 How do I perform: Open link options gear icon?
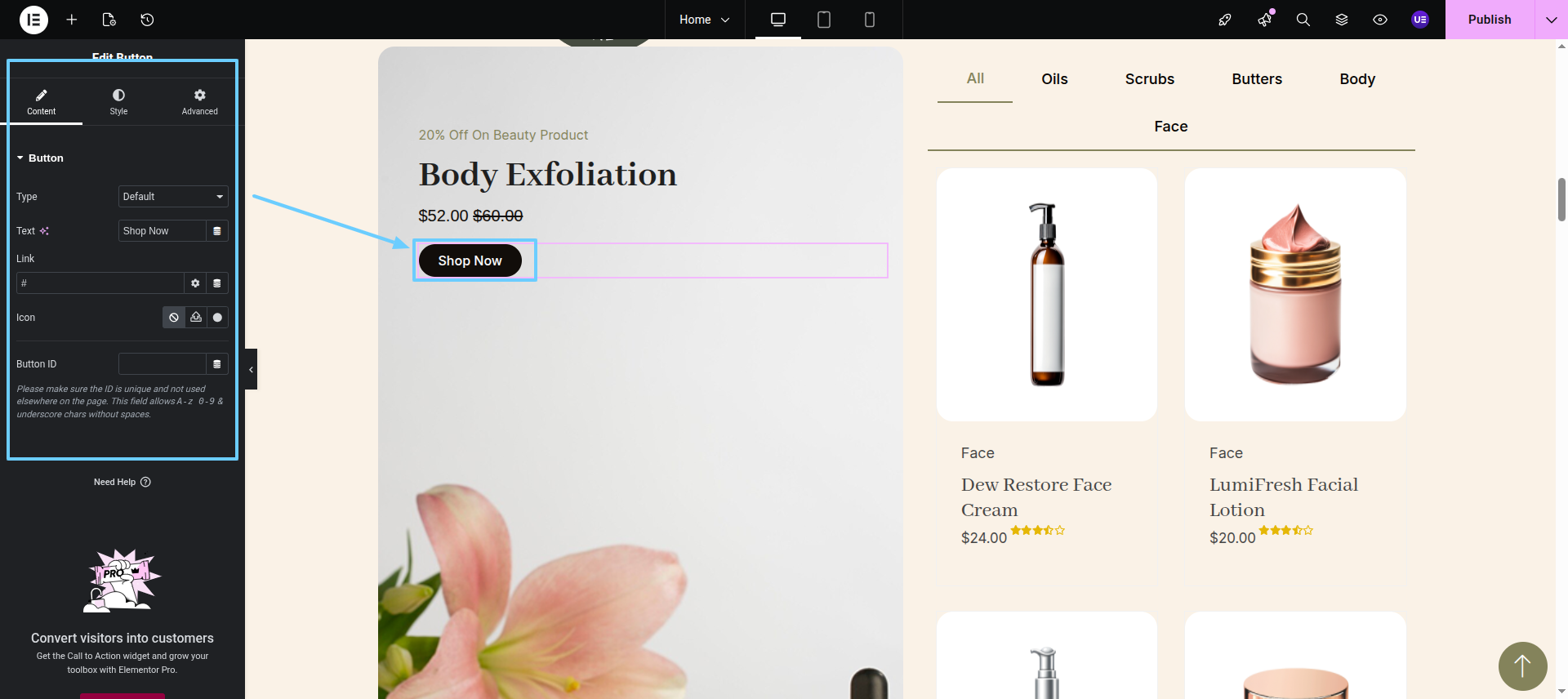(195, 283)
